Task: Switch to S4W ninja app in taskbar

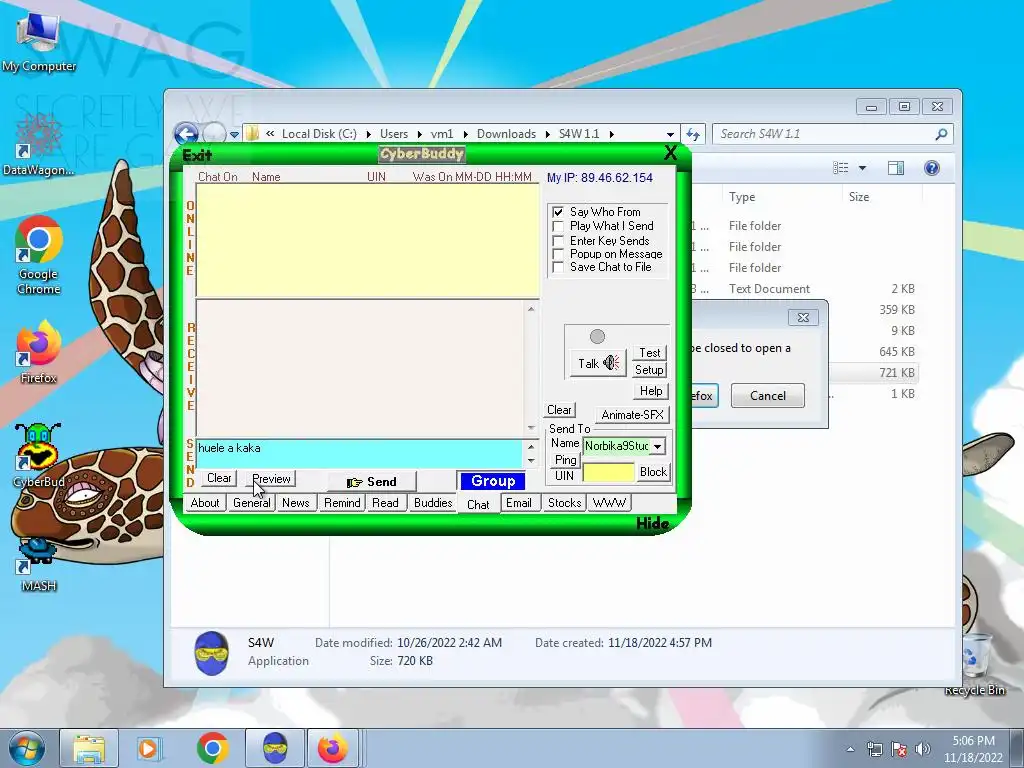Action: click(x=275, y=748)
